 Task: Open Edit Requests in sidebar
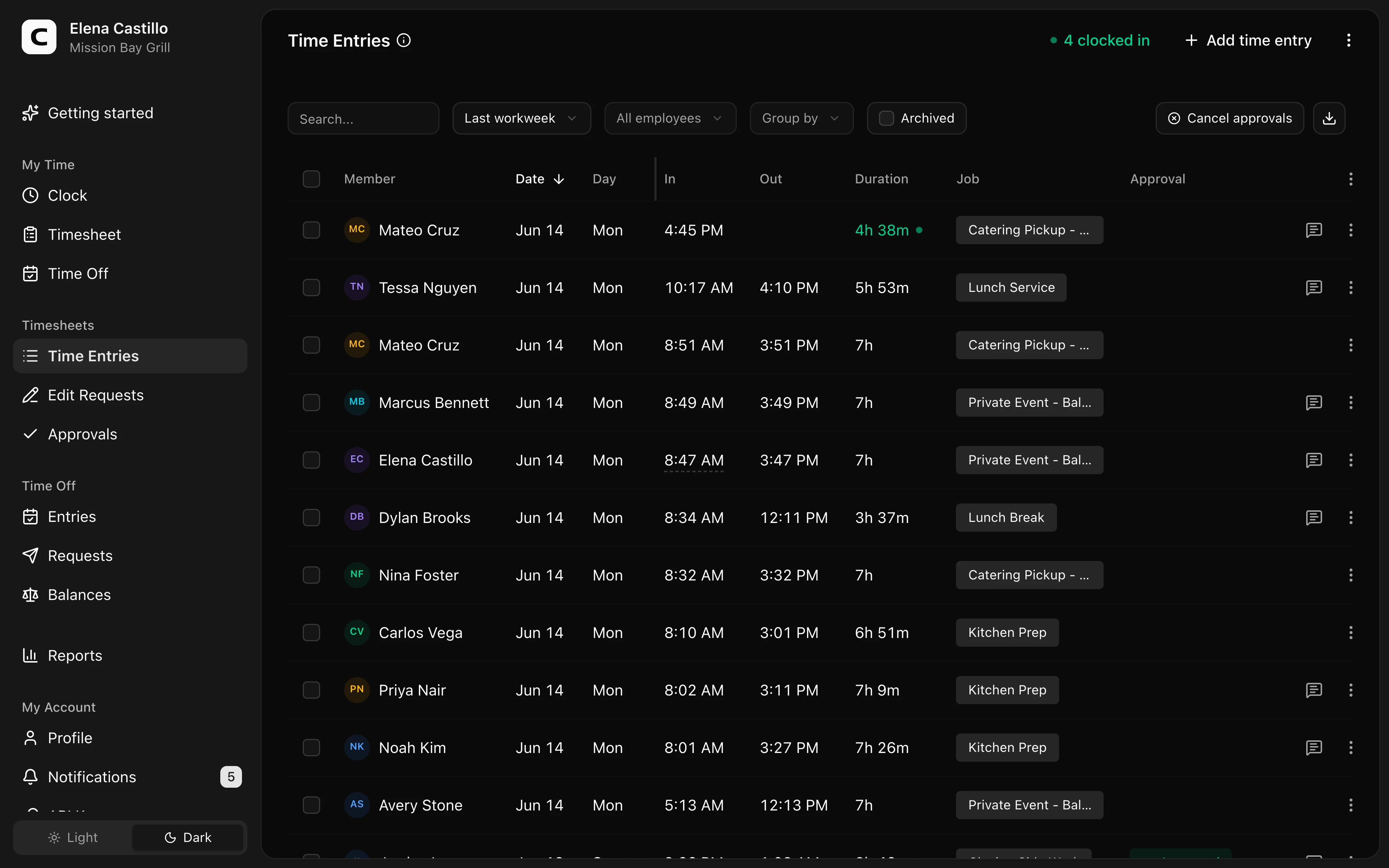coord(130,395)
